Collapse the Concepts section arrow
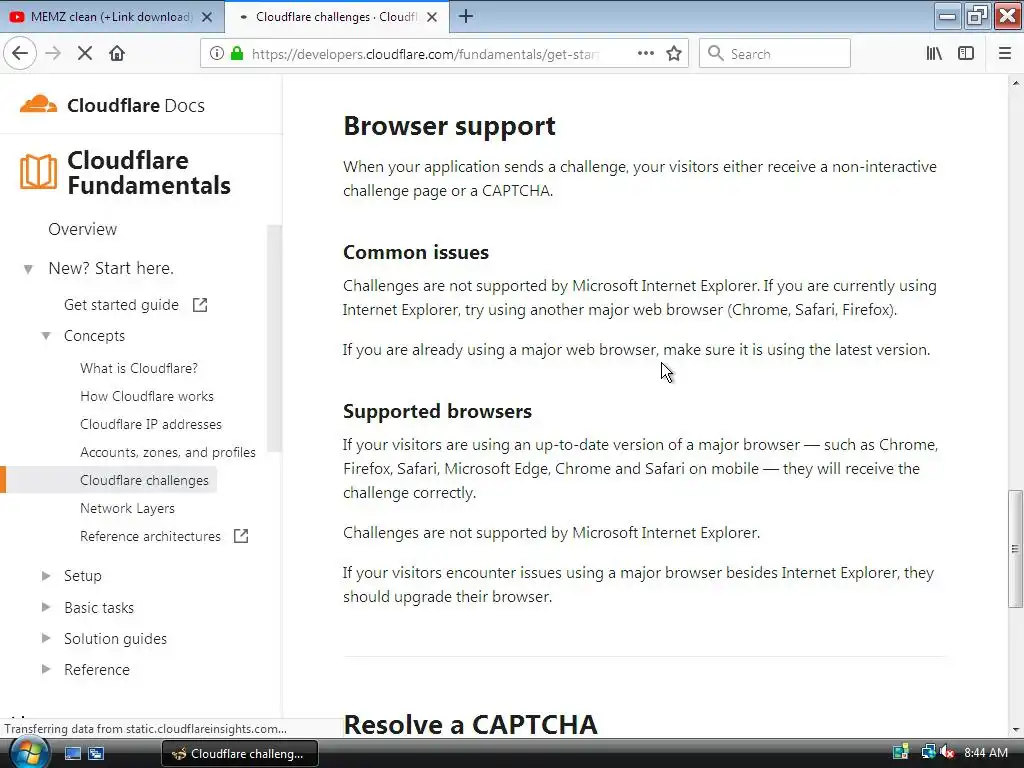This screenshot has height=768, width=1024. click(x=46, y=336)
